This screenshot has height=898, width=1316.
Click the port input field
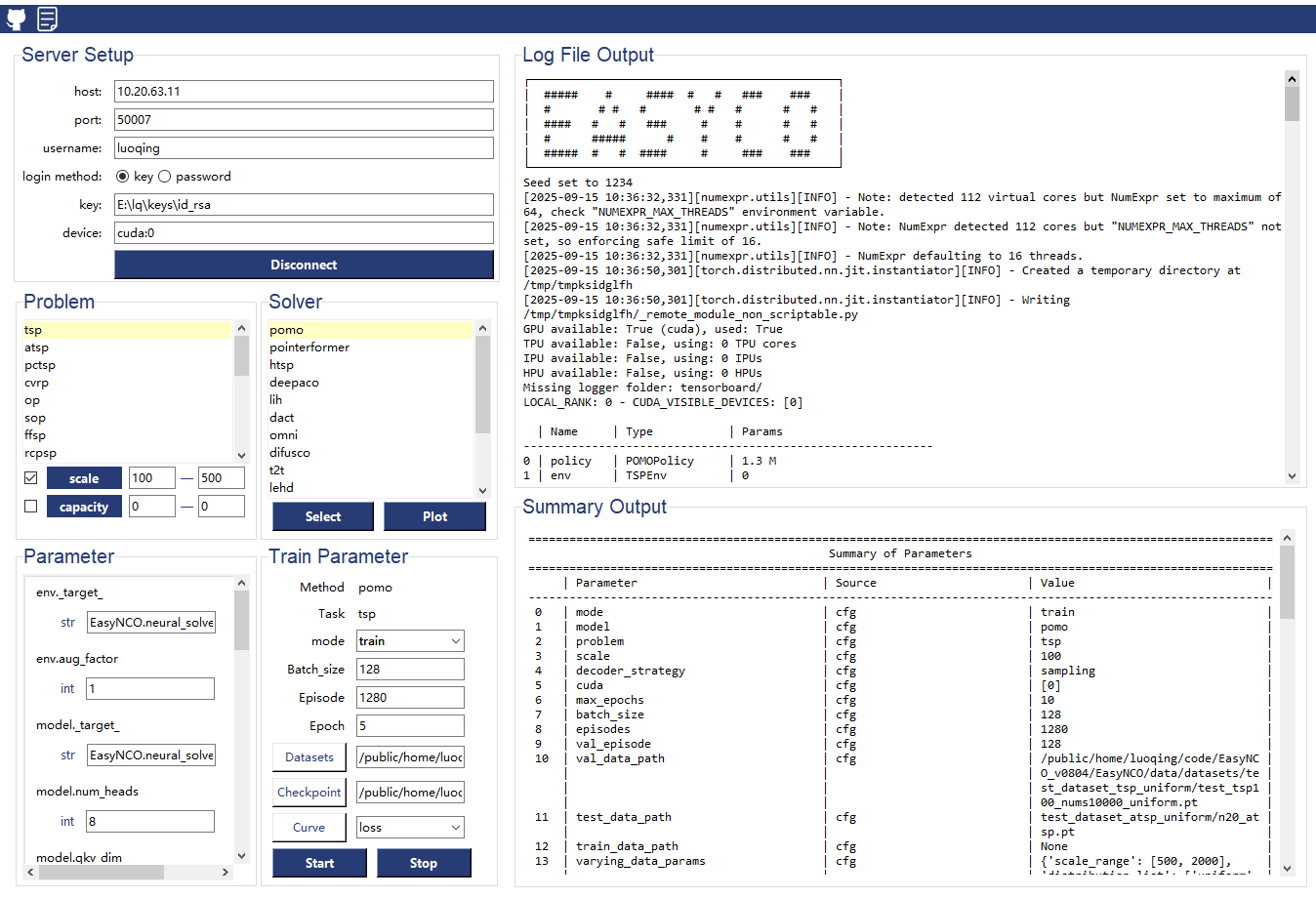point(304,120)
